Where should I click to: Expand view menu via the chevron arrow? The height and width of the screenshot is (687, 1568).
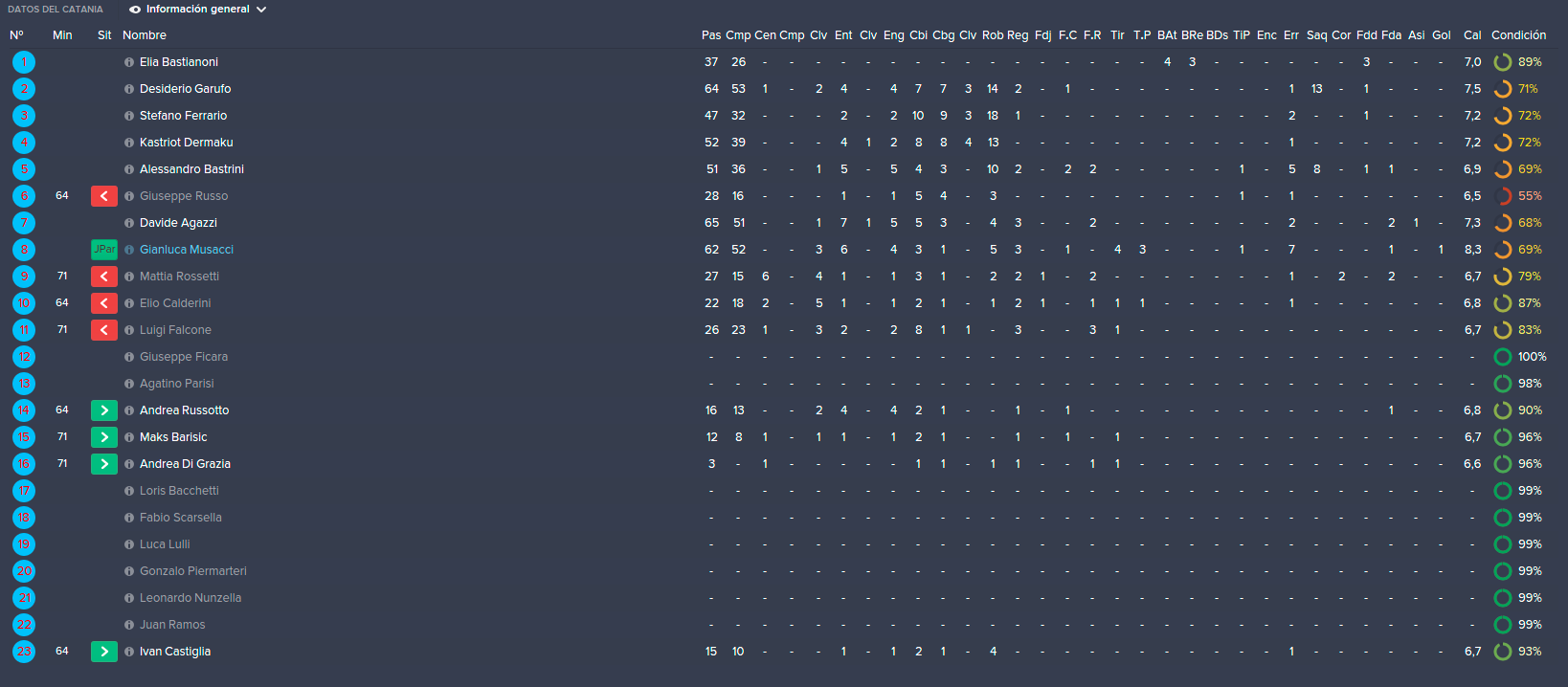(x=261, y=10)
